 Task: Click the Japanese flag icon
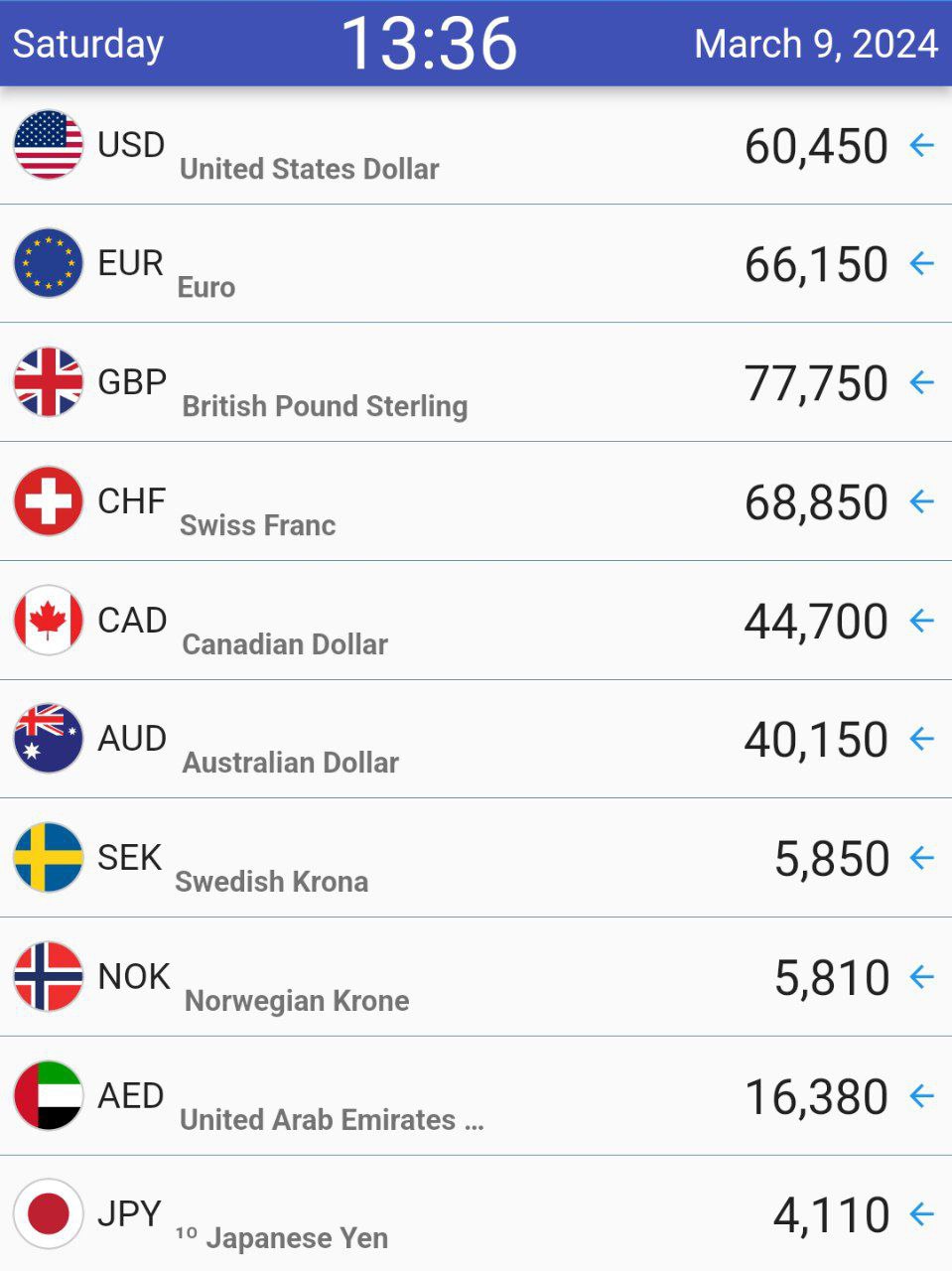tap(49, 1213)
